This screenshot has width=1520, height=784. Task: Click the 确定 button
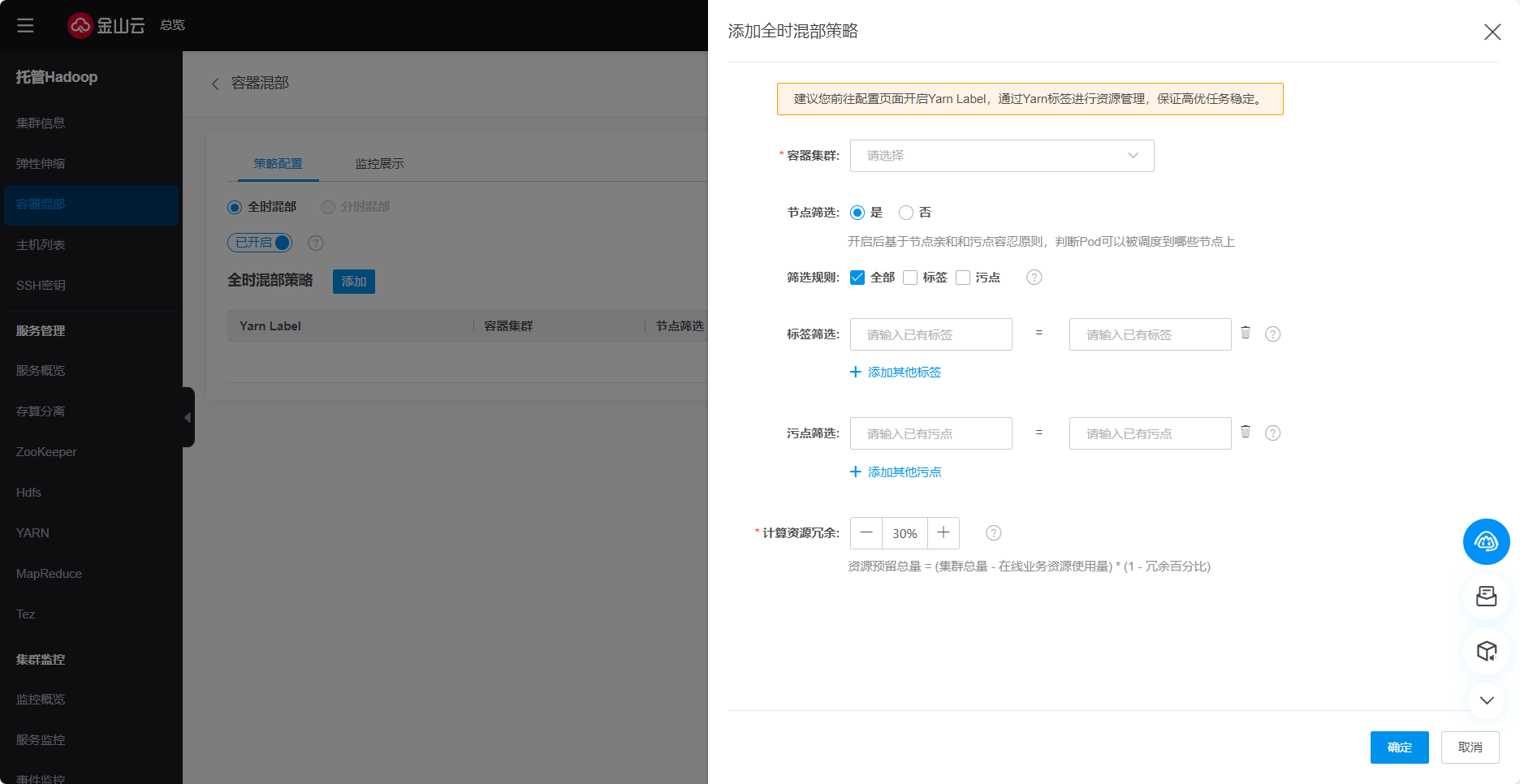(1399, 747)
